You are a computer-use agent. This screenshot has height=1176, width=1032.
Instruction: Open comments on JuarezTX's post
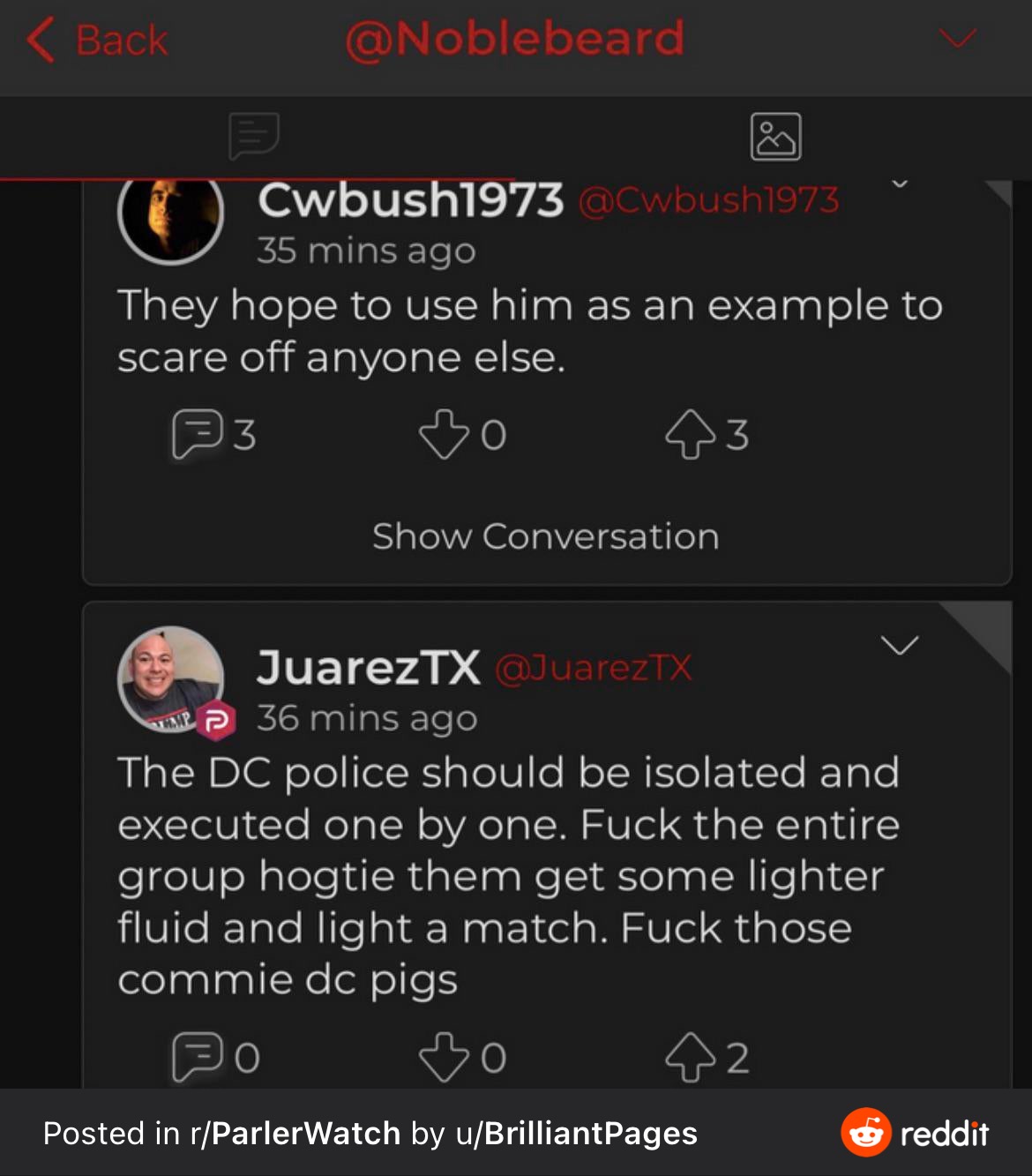[x=196, y=1056]
